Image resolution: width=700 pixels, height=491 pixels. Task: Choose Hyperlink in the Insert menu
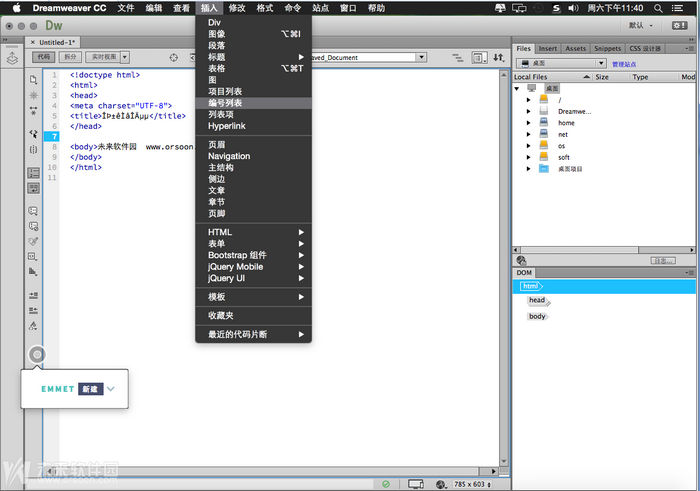[x=254, y=126]
